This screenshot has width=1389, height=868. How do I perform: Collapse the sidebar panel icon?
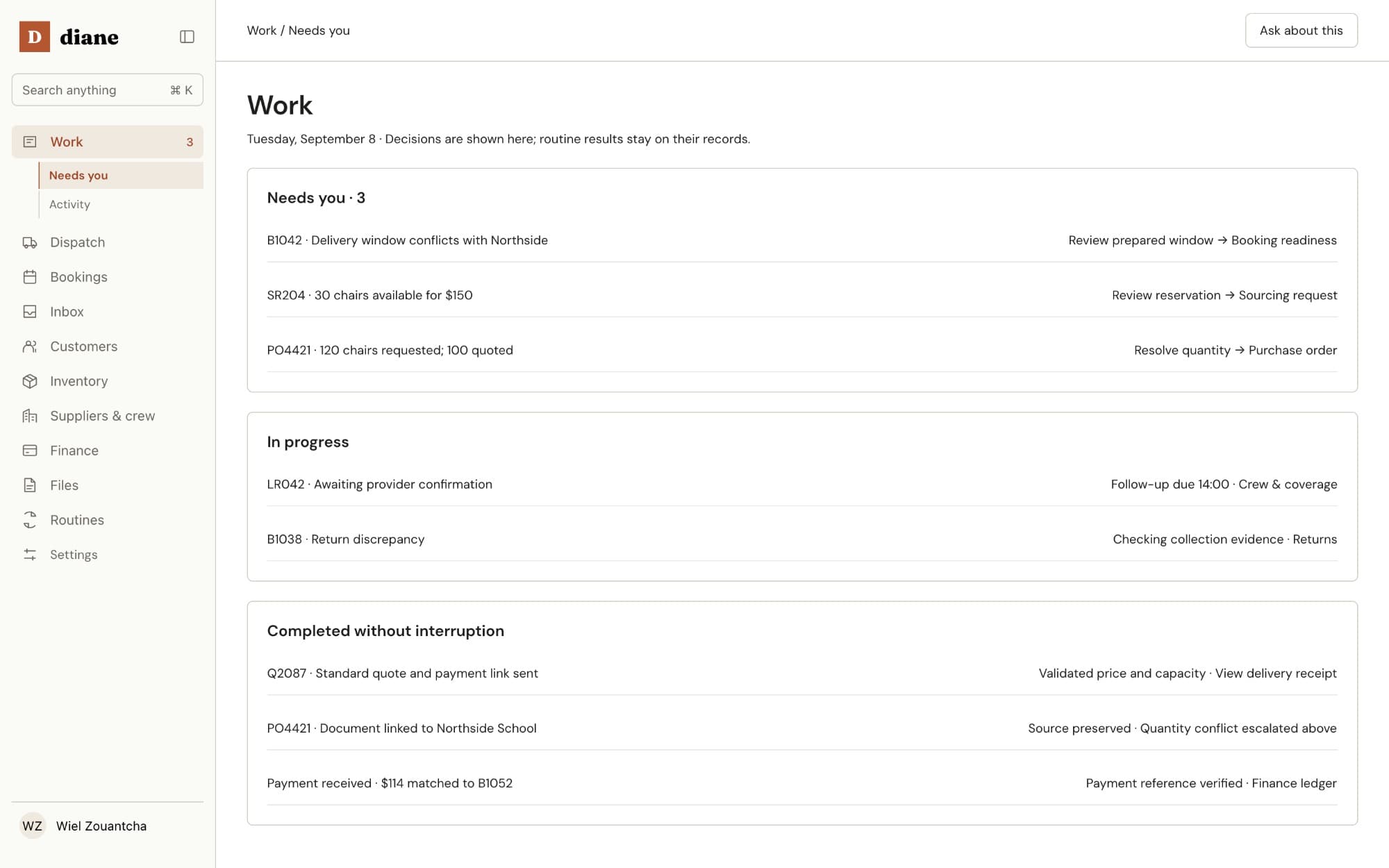tap(187, 37)
